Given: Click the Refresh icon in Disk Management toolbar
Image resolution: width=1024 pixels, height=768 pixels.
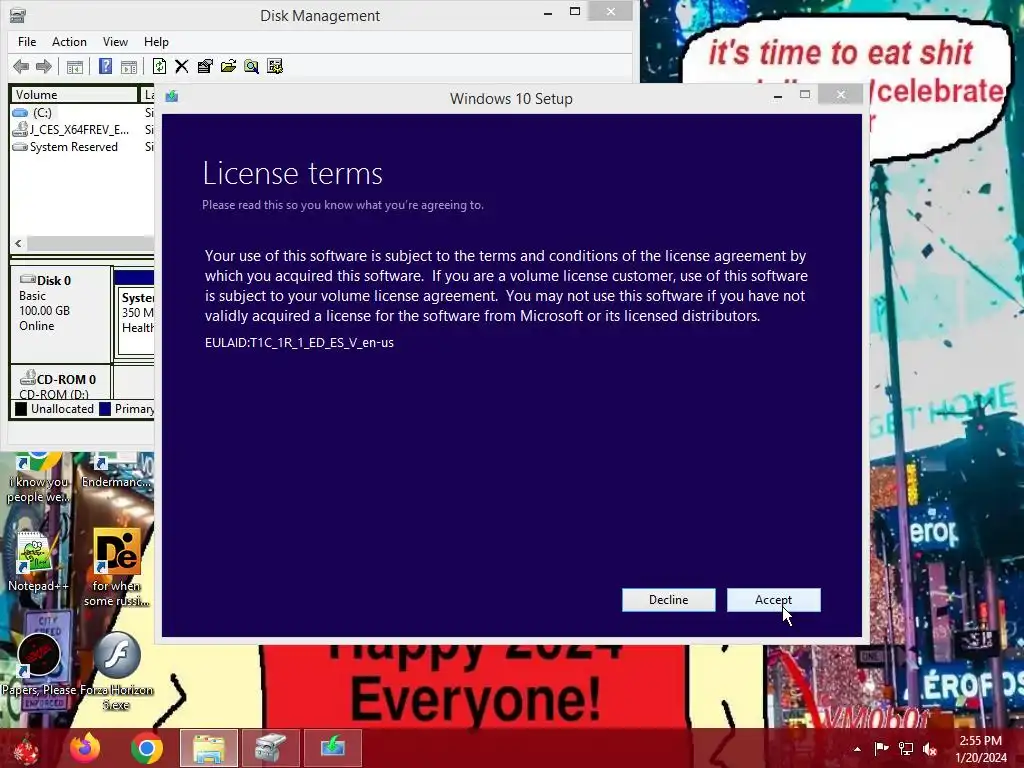Looking at the screenshot, I should (159, 66).
